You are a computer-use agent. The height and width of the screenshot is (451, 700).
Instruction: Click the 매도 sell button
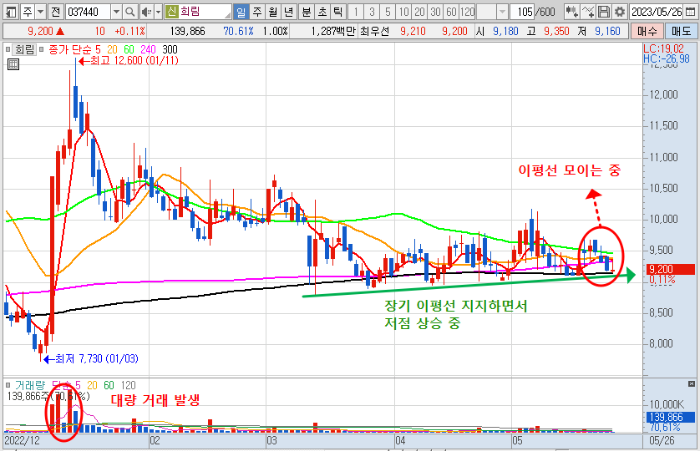click(681, 31)
